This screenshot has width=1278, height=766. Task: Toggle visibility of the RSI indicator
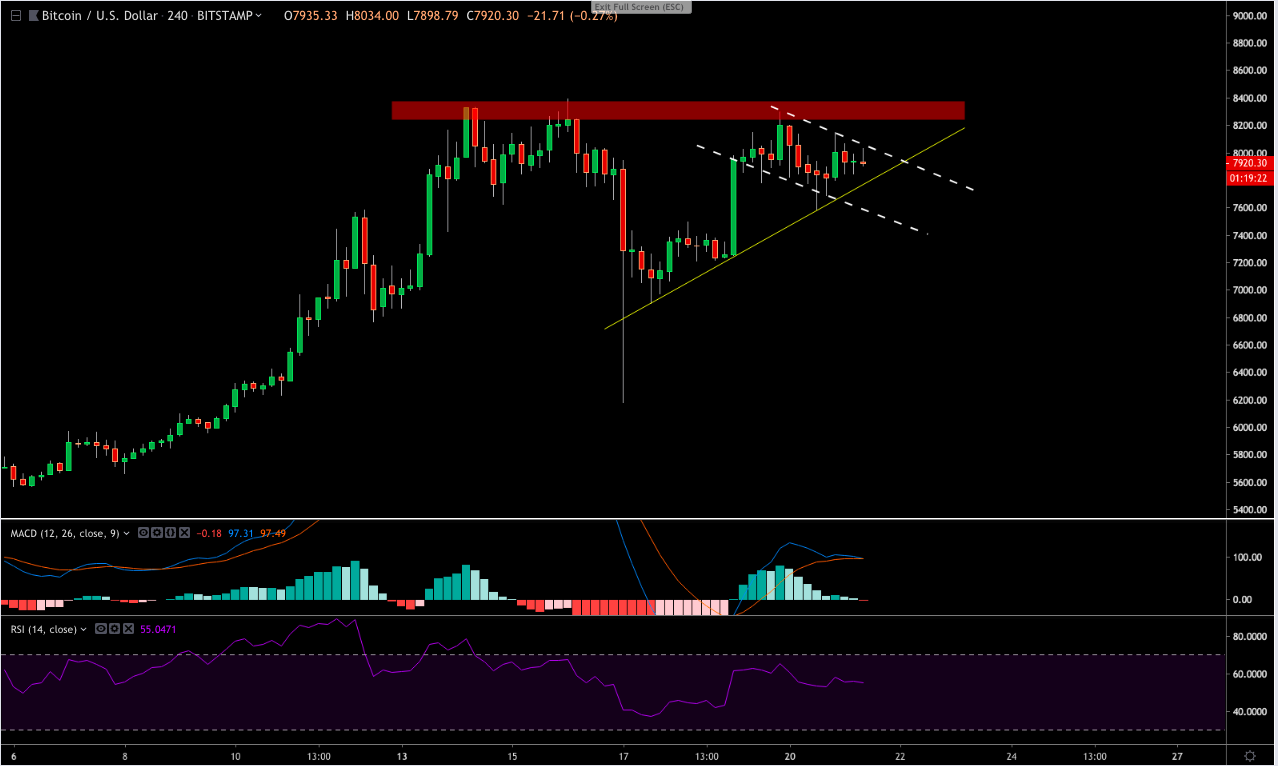pos(101,627)
